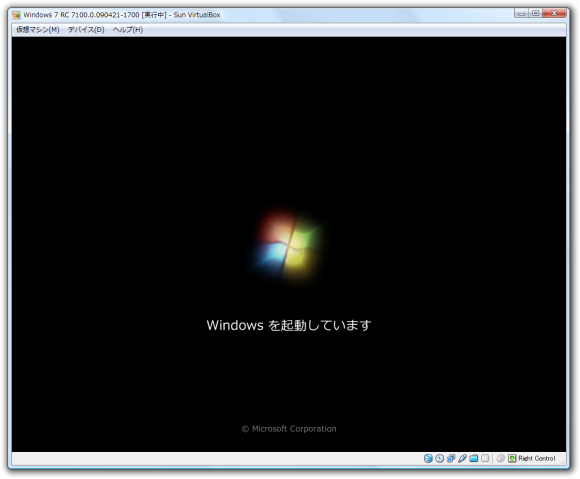Click the green keyboard capture indicator icon
Viewport: 580px width, 479px height.
point(512,459)
